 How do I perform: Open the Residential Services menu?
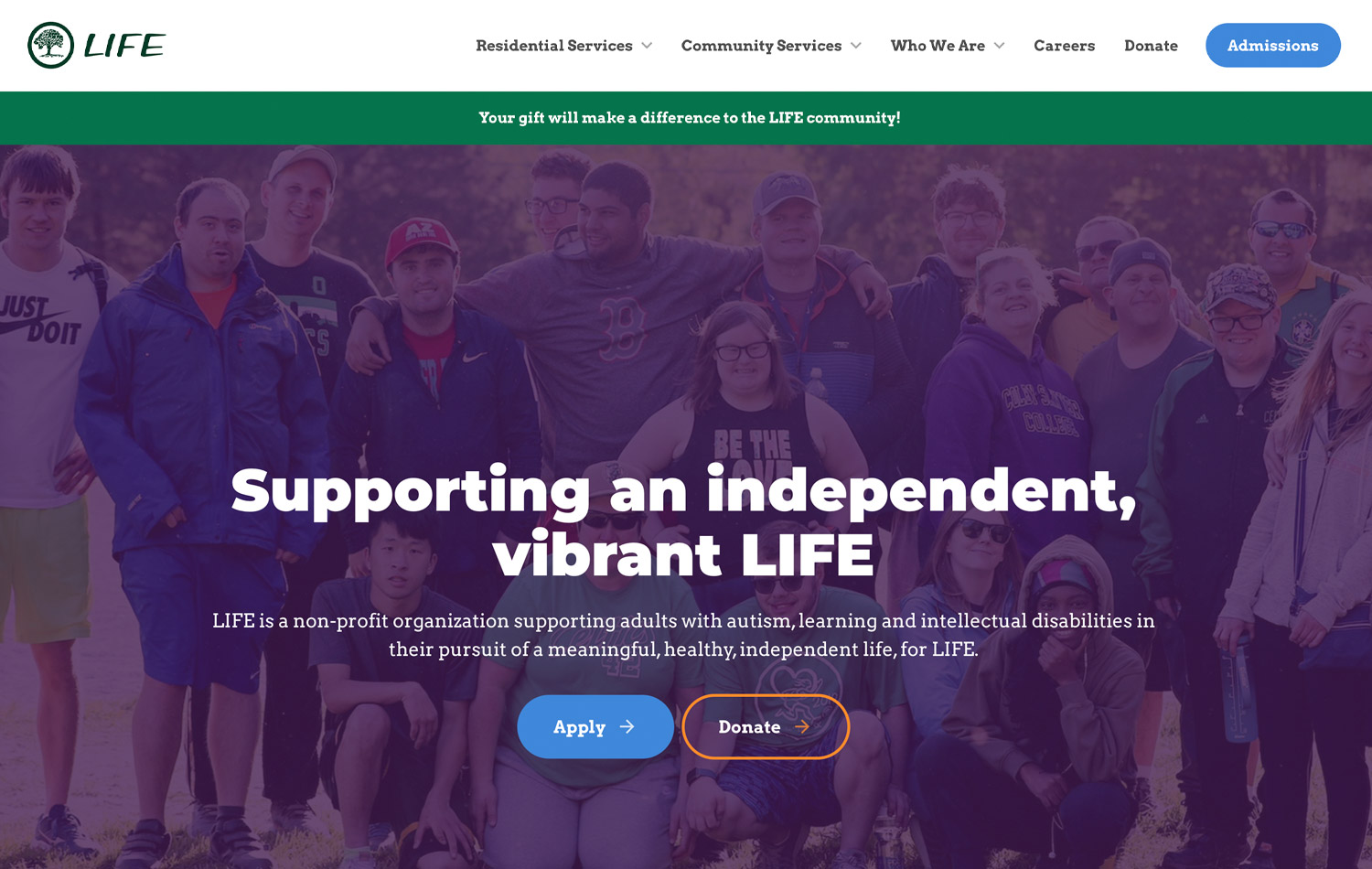coord(554,46)
